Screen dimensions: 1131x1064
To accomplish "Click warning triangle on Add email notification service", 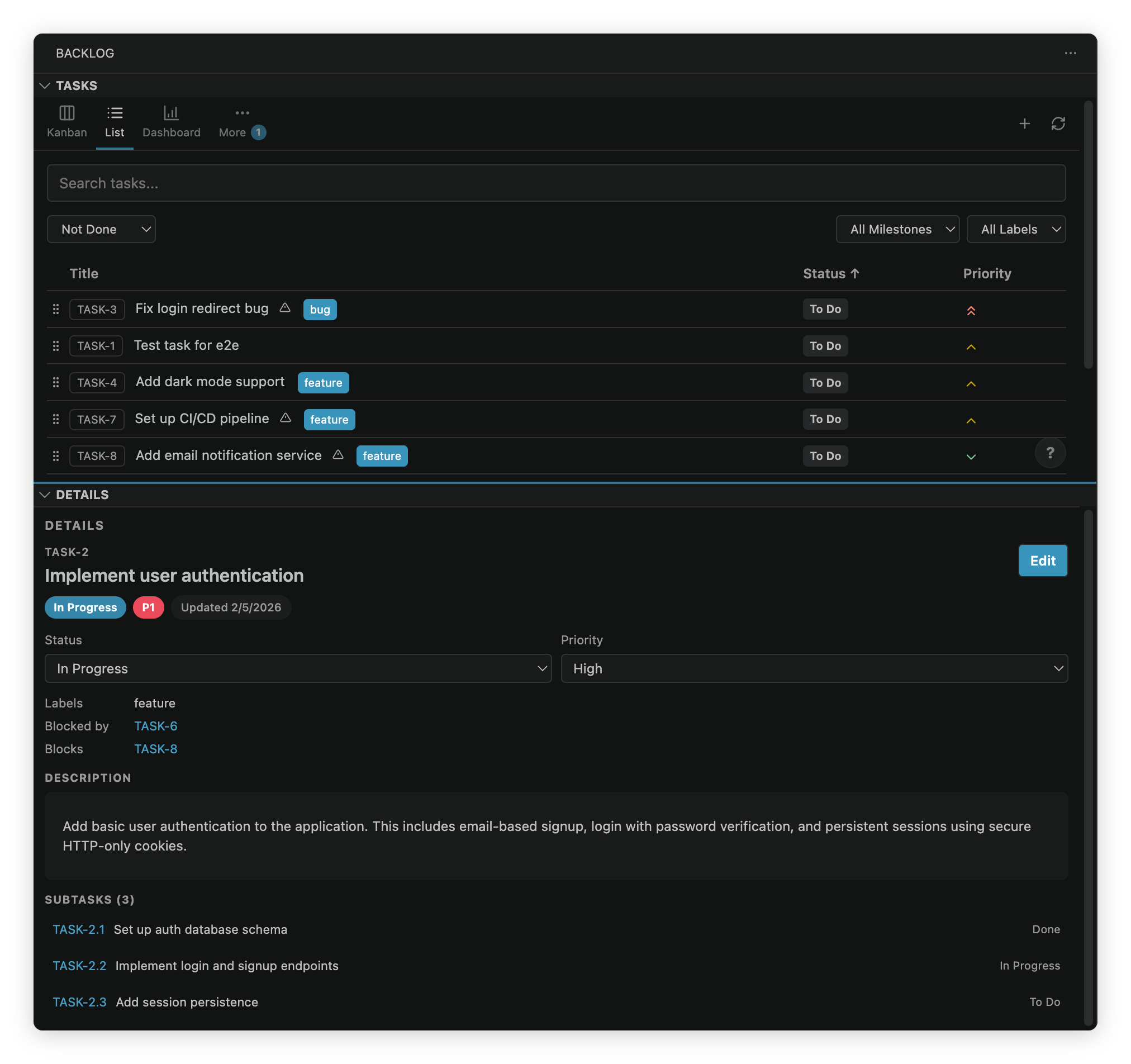I will (x=338, y=455).
